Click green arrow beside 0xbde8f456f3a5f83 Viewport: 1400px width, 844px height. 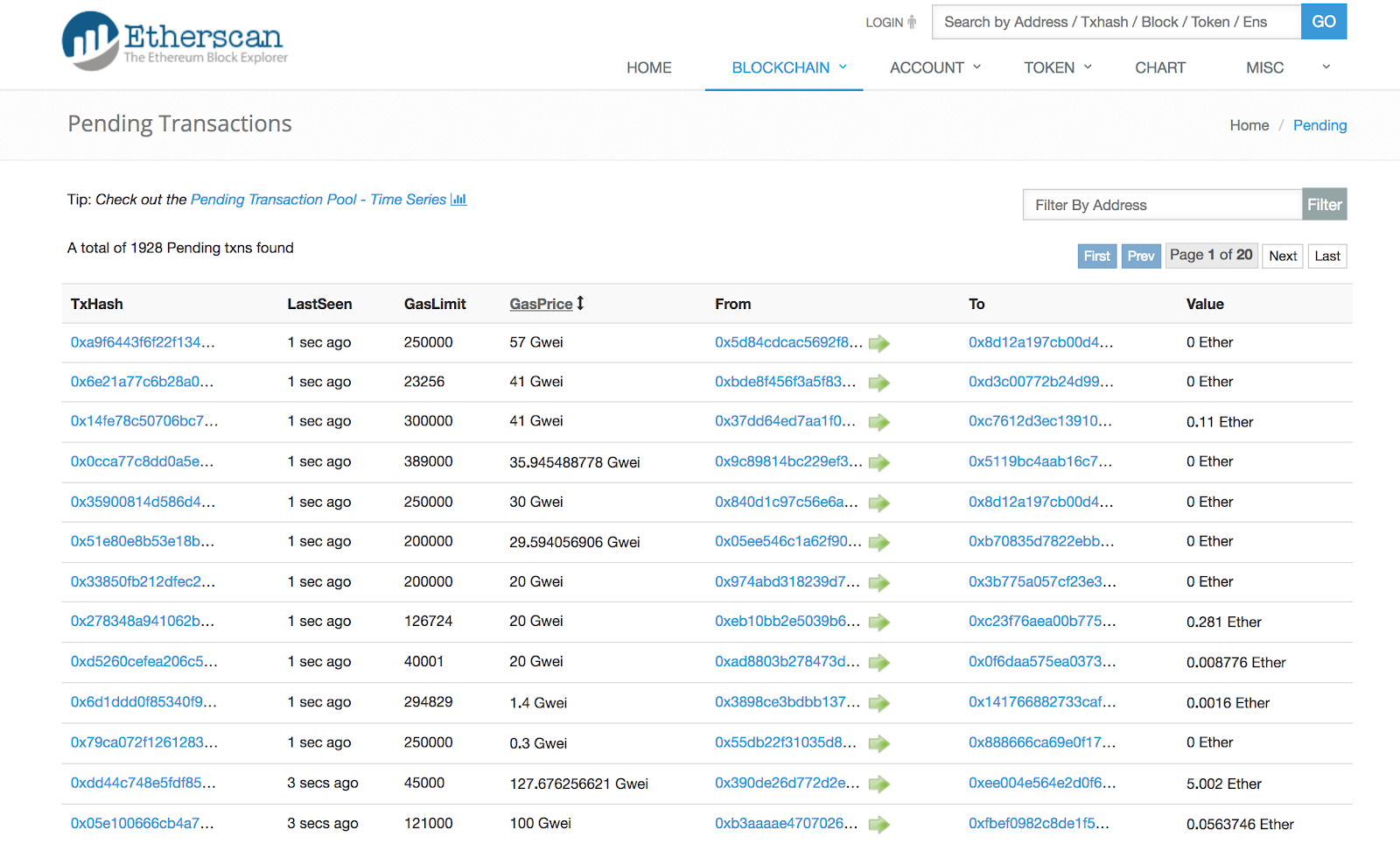[879, 383]
